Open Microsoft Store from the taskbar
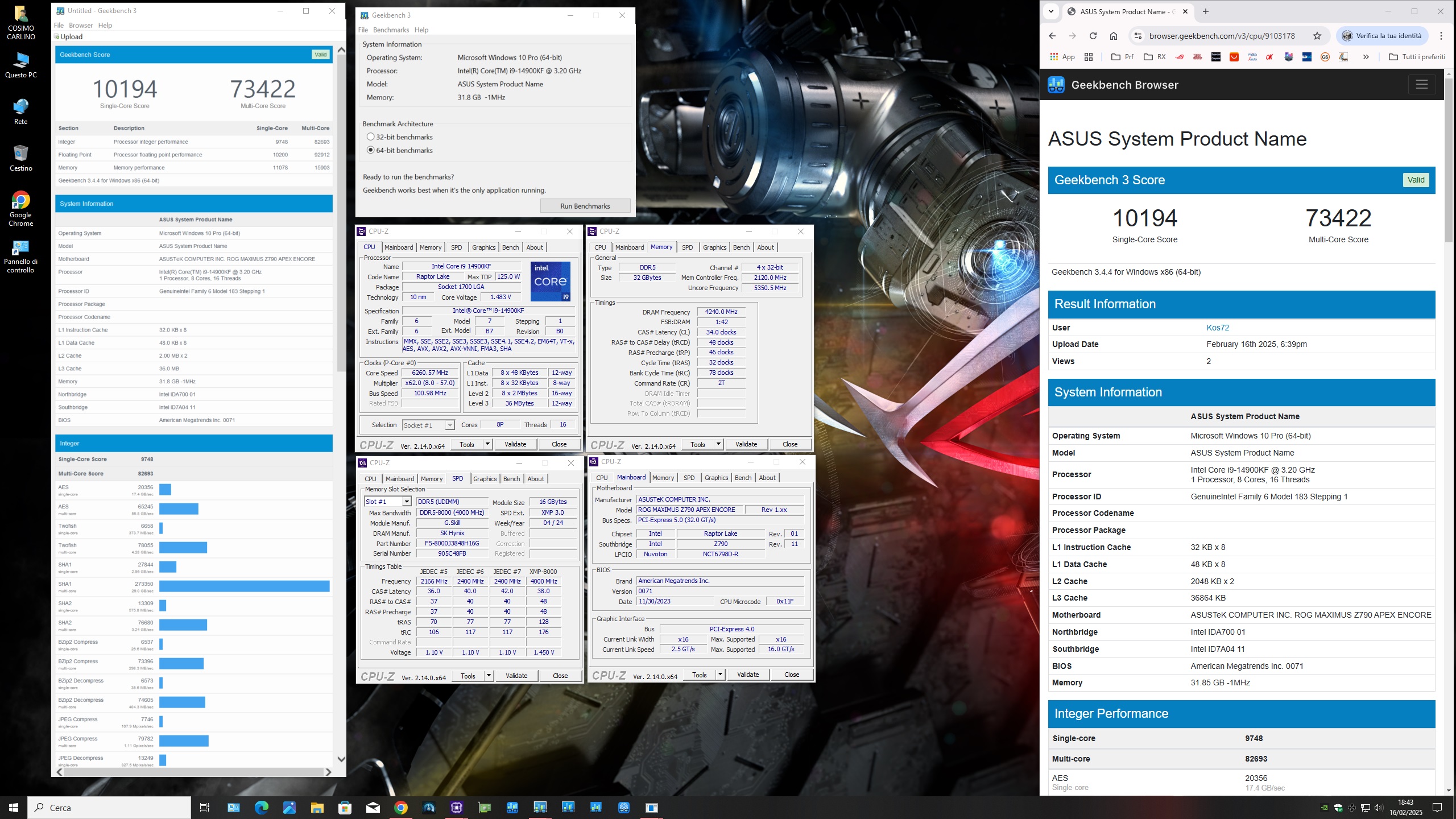This screenshot has width=1456, height=819. click(345, 808)
